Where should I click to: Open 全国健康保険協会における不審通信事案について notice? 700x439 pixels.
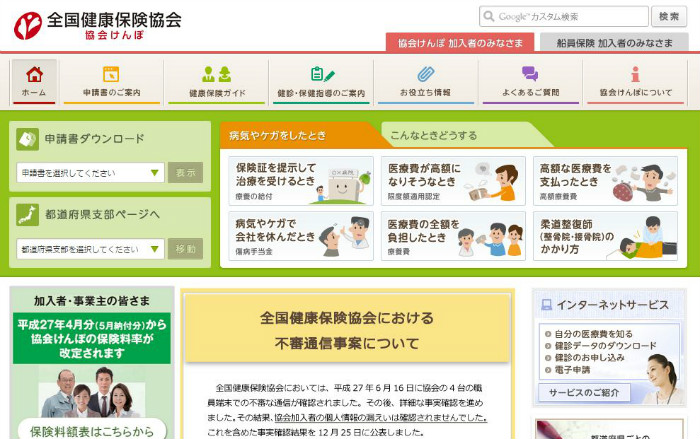pos(347,330)
